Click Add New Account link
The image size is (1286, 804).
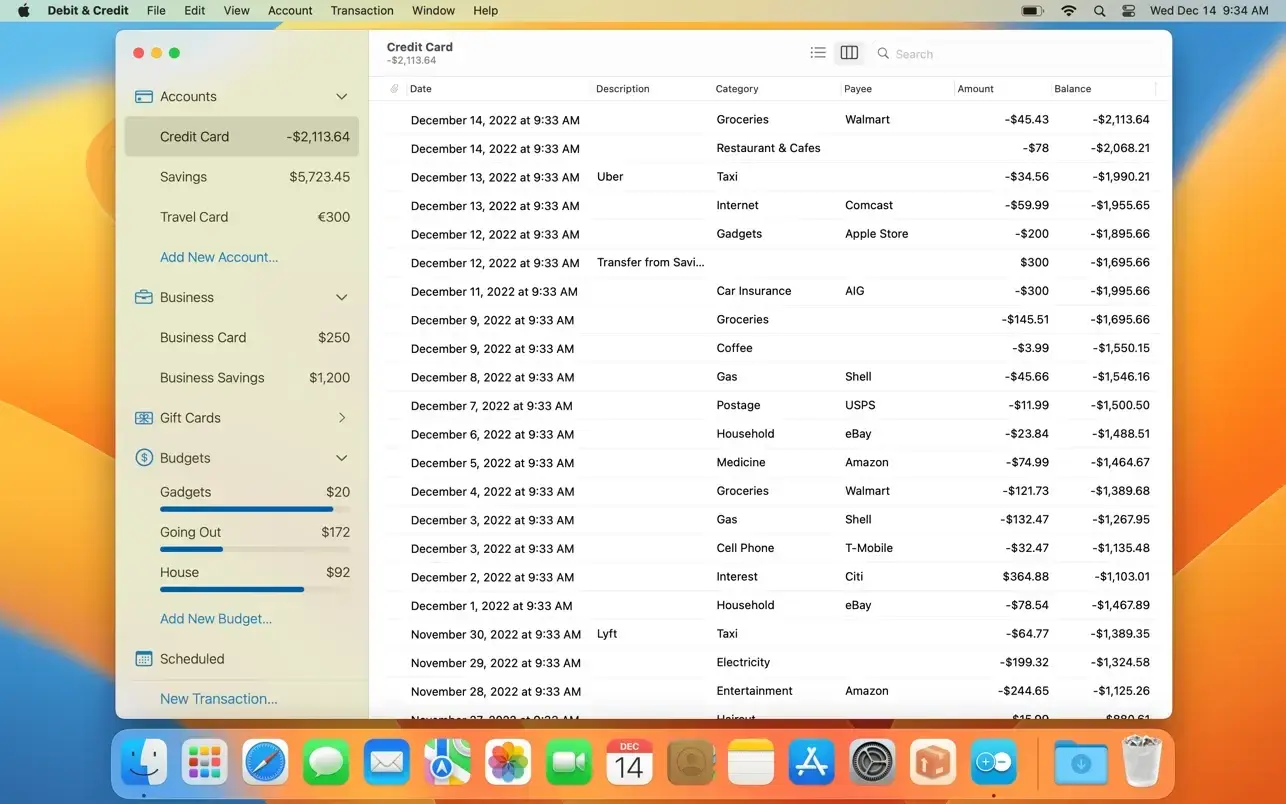[x=219, y=257]
